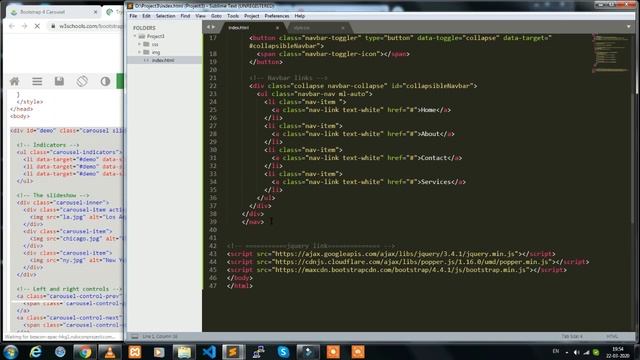Open the Windows Start menu
Image resolution: width=640 pixels, height=360 pixels.
click(x=11, y=352)
